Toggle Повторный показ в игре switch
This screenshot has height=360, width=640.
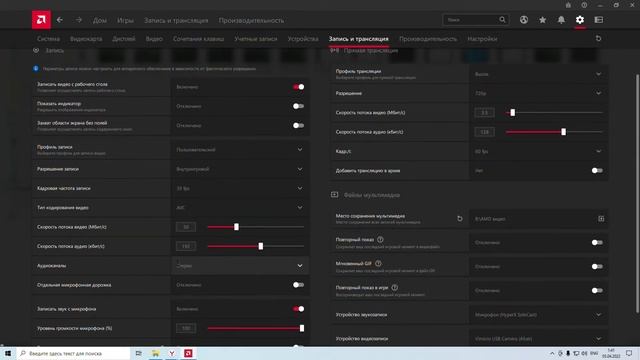[x=597, y=291]
